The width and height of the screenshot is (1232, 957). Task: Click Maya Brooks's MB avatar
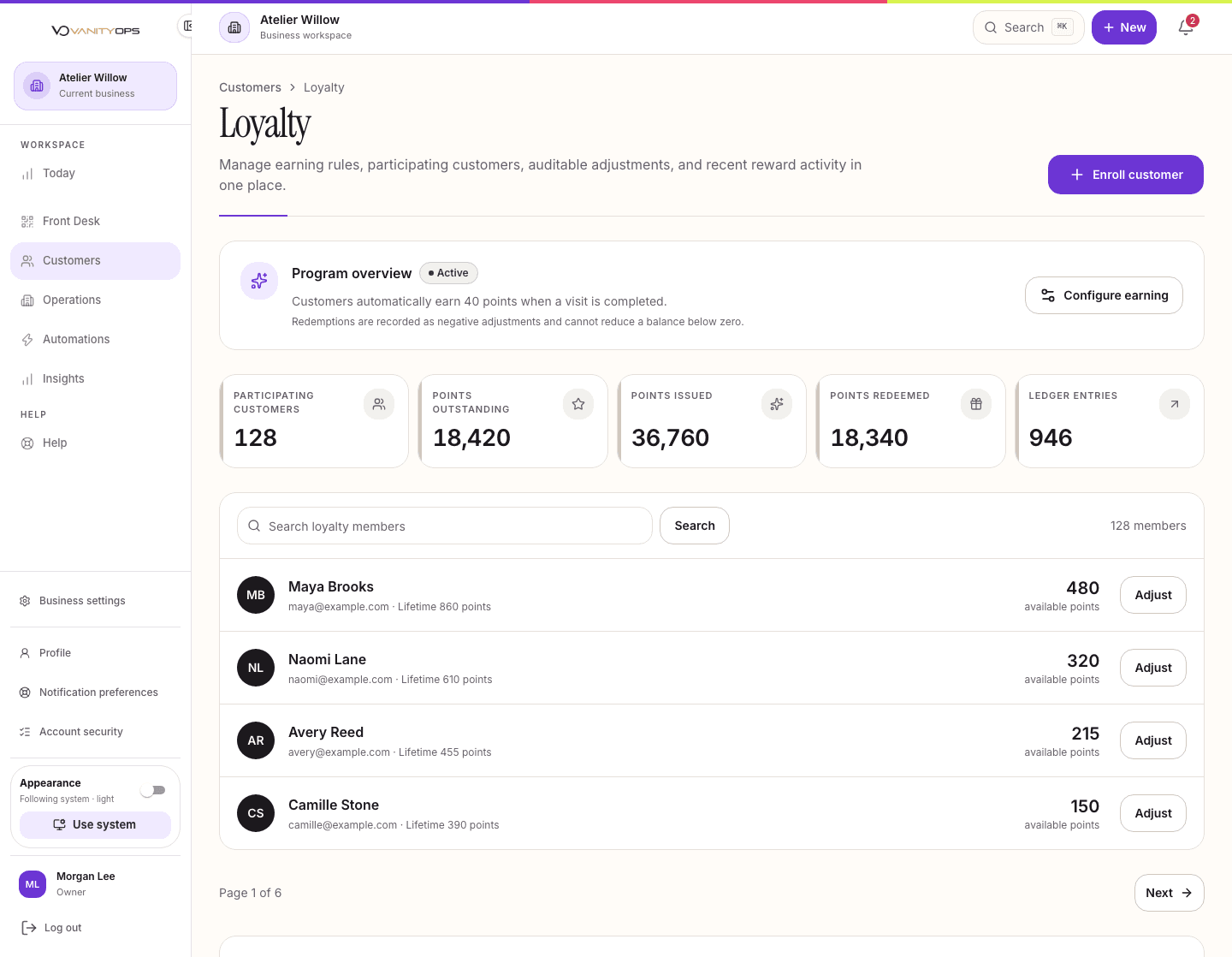[x=256, y=595]
